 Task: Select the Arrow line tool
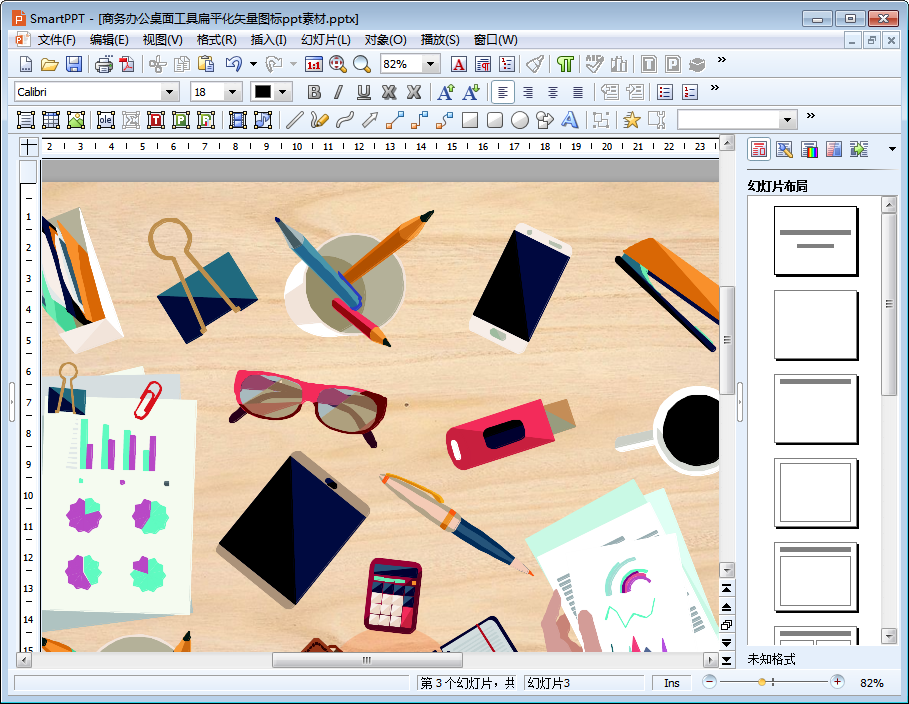coord(369,120)
